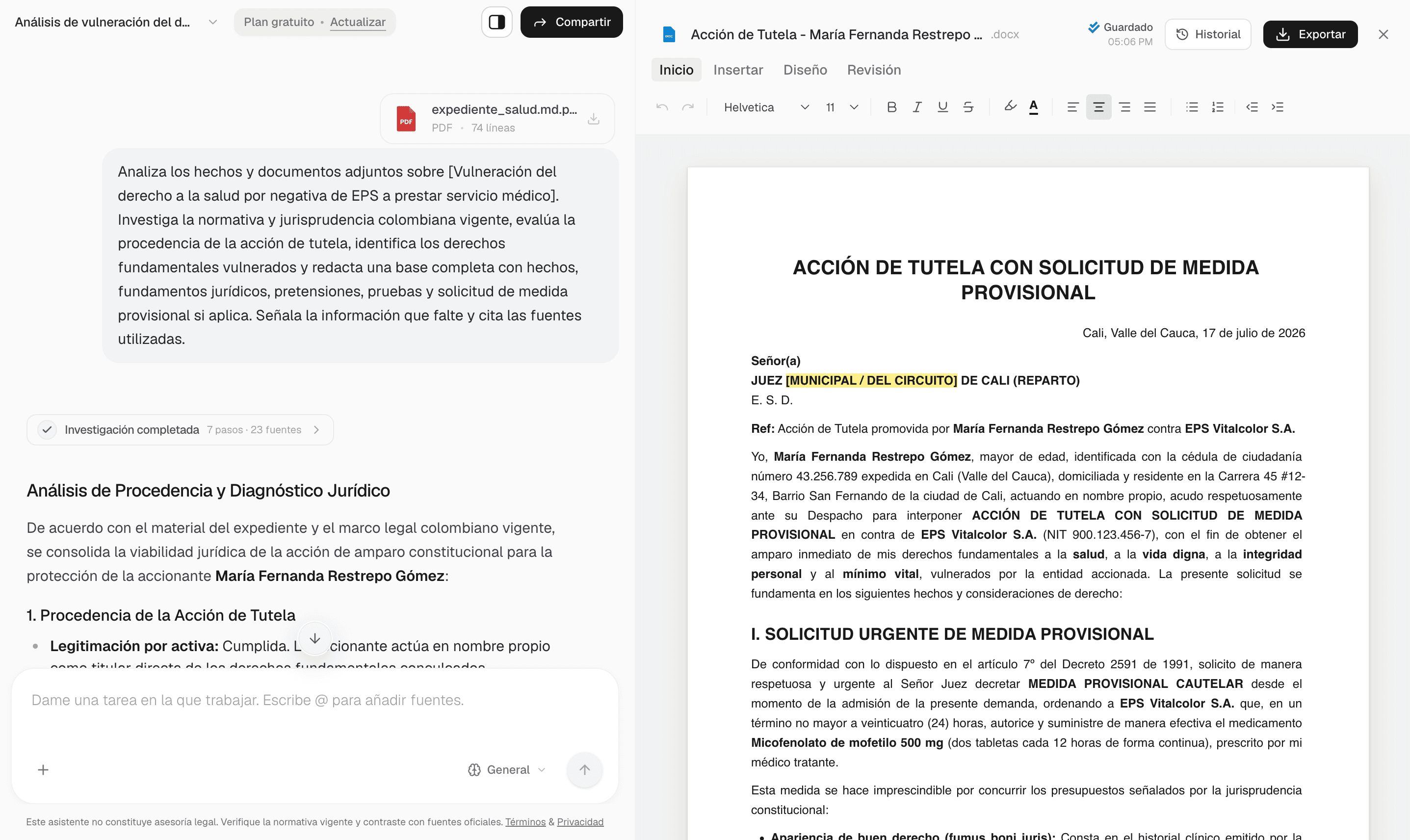Close the document editor panel
1410x840 pixels.
tap(1383, 34)
